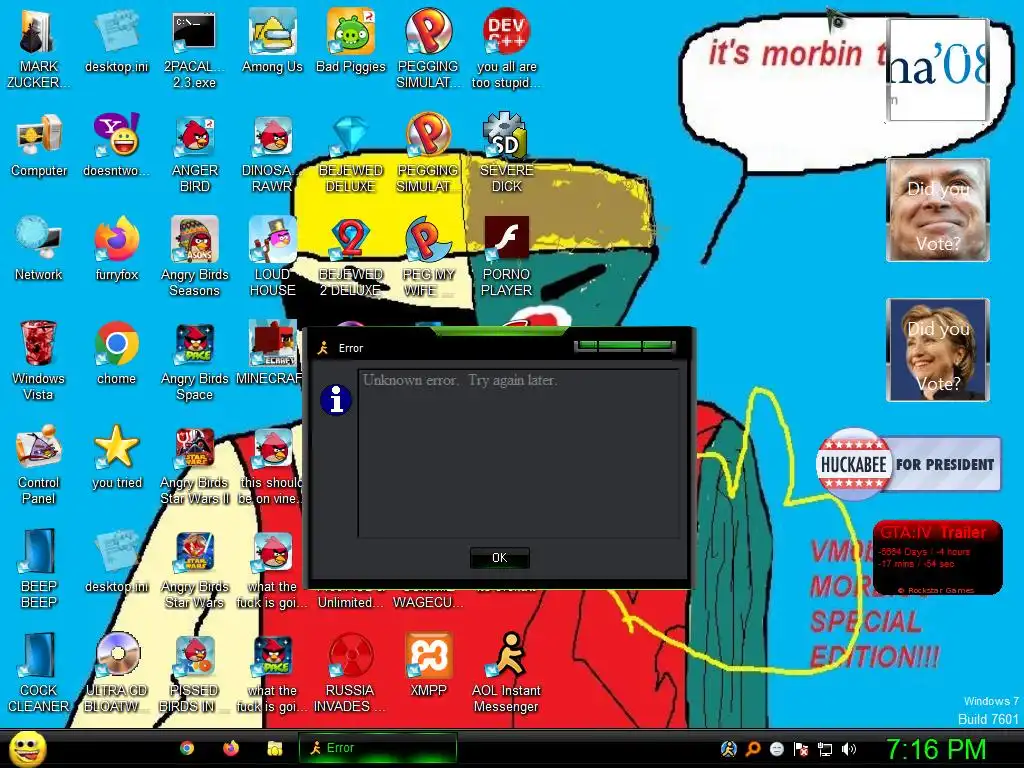Open the file explorer taskbar icon
This screenshot has width=1024, height=768.
click(x=274, y=748)
